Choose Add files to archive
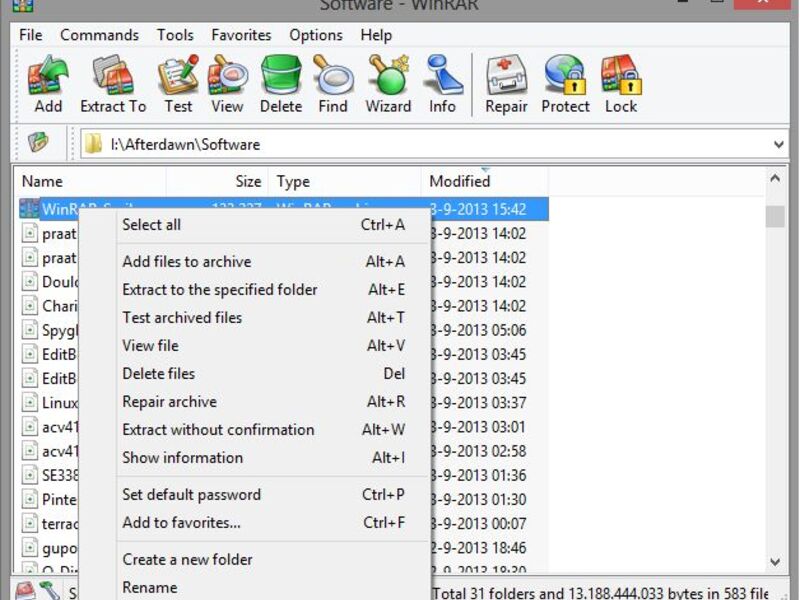Screen dimensions: 800x600 pos(273,261)
